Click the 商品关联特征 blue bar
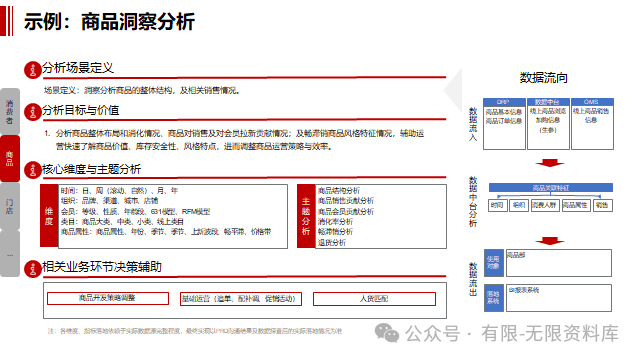Image resolution: width=640 pixels, height=360 pixels. (551, 188)
